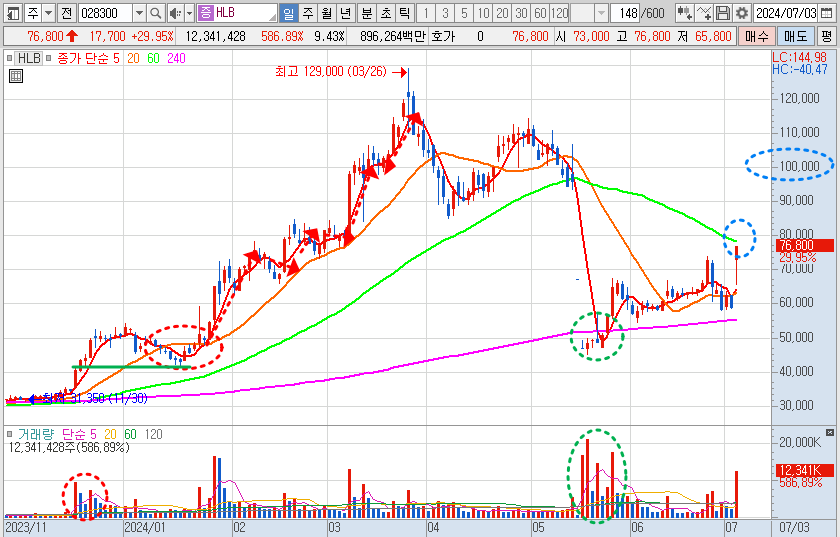Viewport: 840px width, 537px height.
Task: Select the 120 interval button
Action: click(x=559, y=13)
